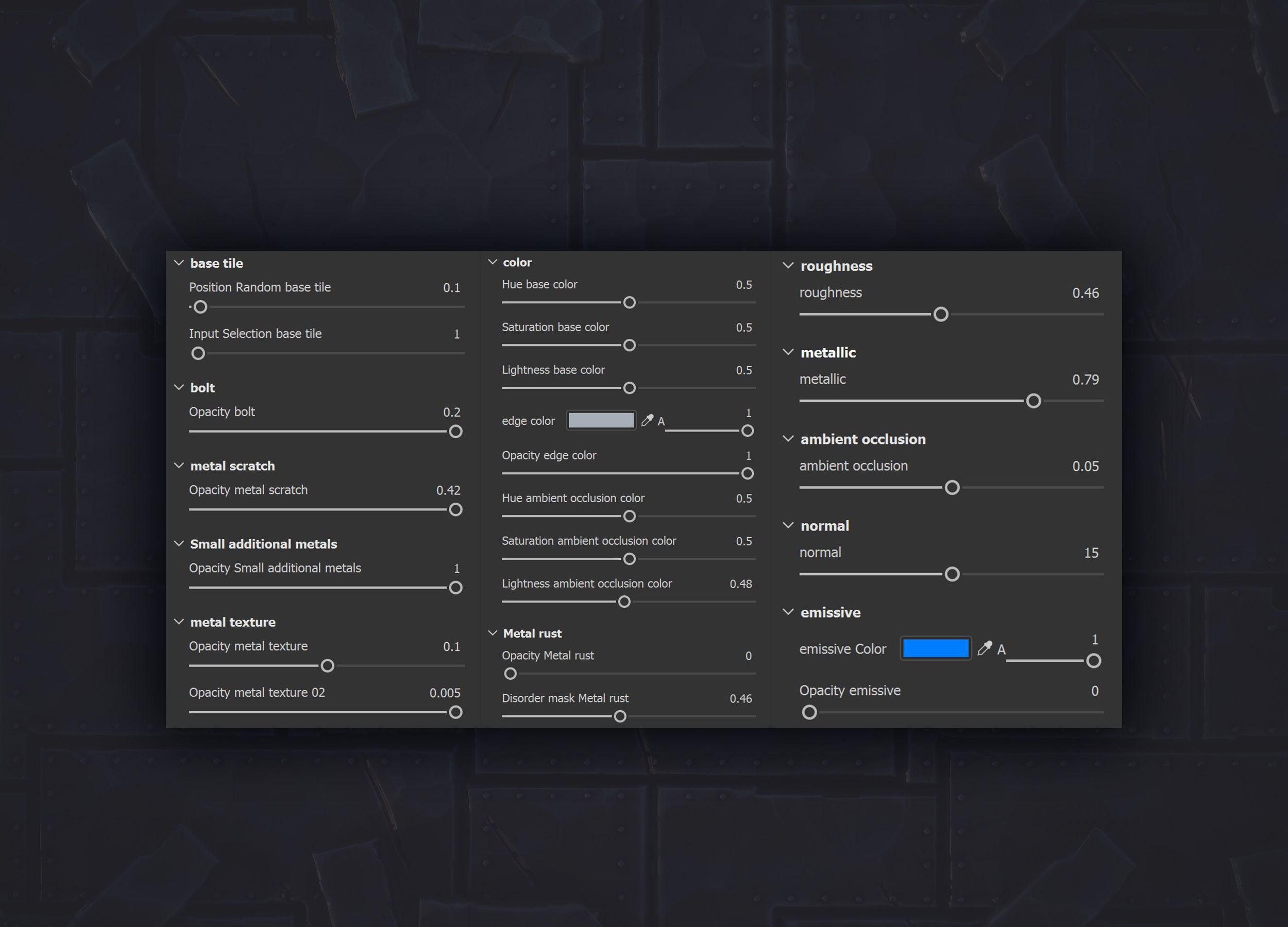Image resolution: width=1288 pixels, height=927 pixels.
Task: Click the edge color alpha slider handle
Action: [x=748, y=431]
